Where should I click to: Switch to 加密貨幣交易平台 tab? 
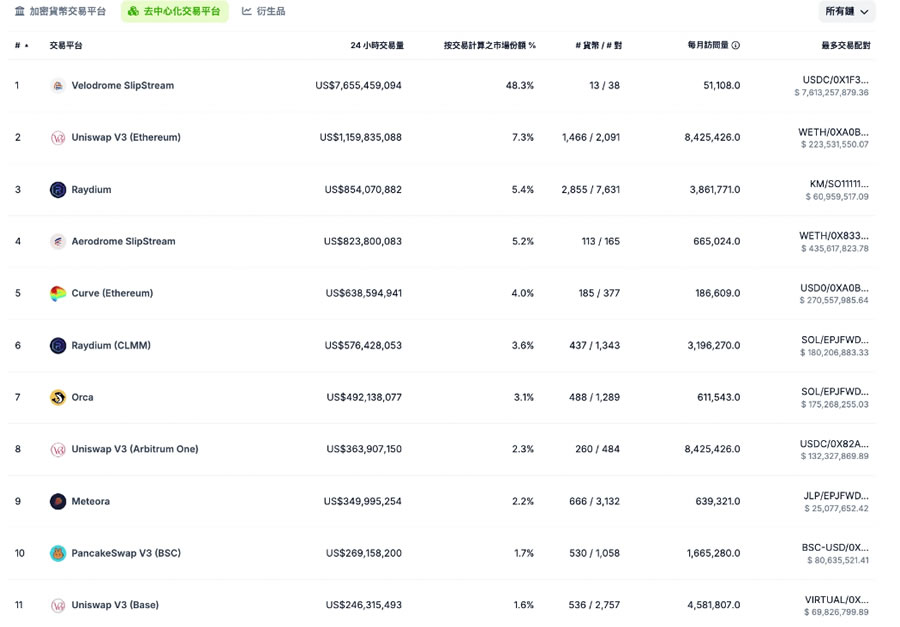[x=60, y=11]
